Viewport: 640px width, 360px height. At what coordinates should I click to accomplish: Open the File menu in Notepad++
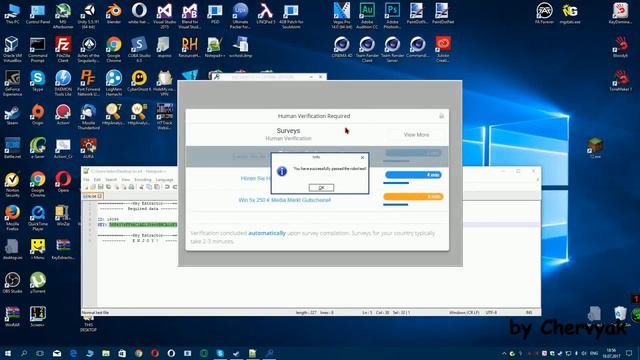coord(86,180)
